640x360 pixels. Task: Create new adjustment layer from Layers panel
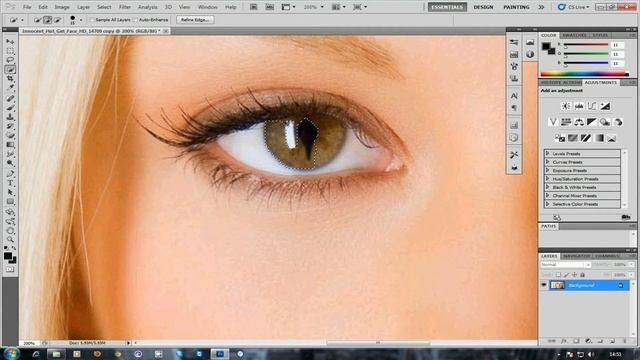(588, 341)
